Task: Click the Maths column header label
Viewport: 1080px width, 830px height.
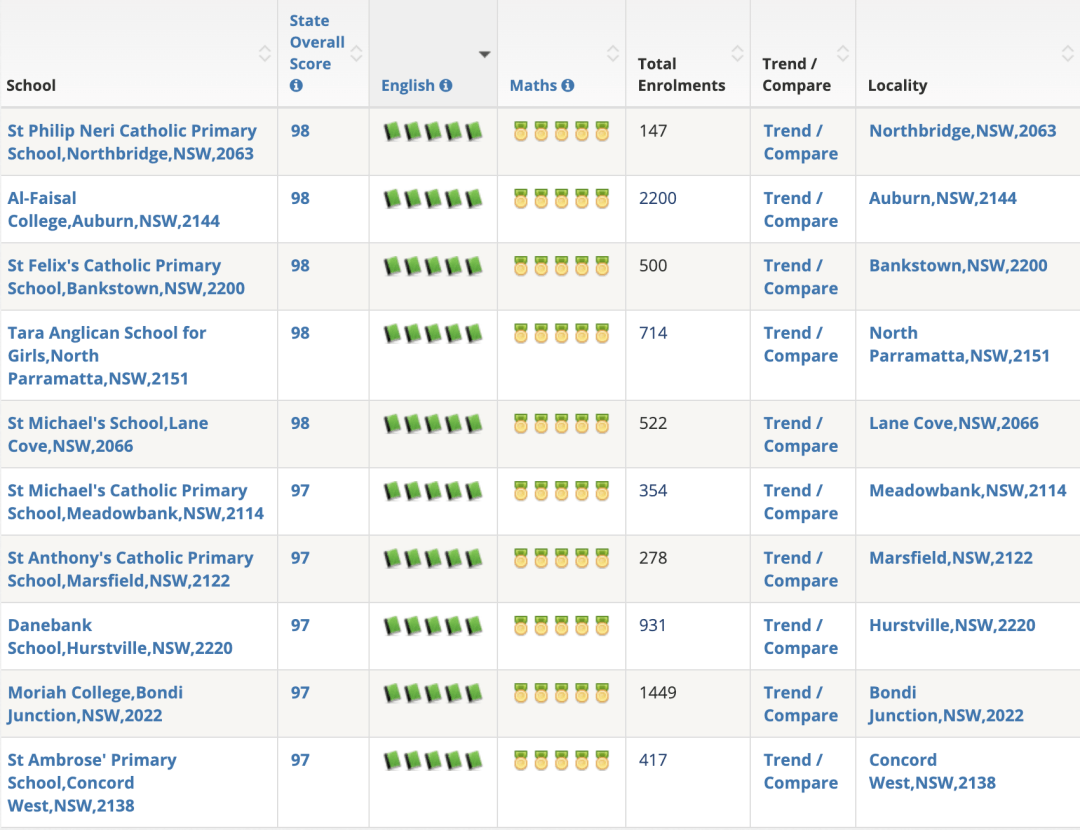Action: tap(533, 85)
